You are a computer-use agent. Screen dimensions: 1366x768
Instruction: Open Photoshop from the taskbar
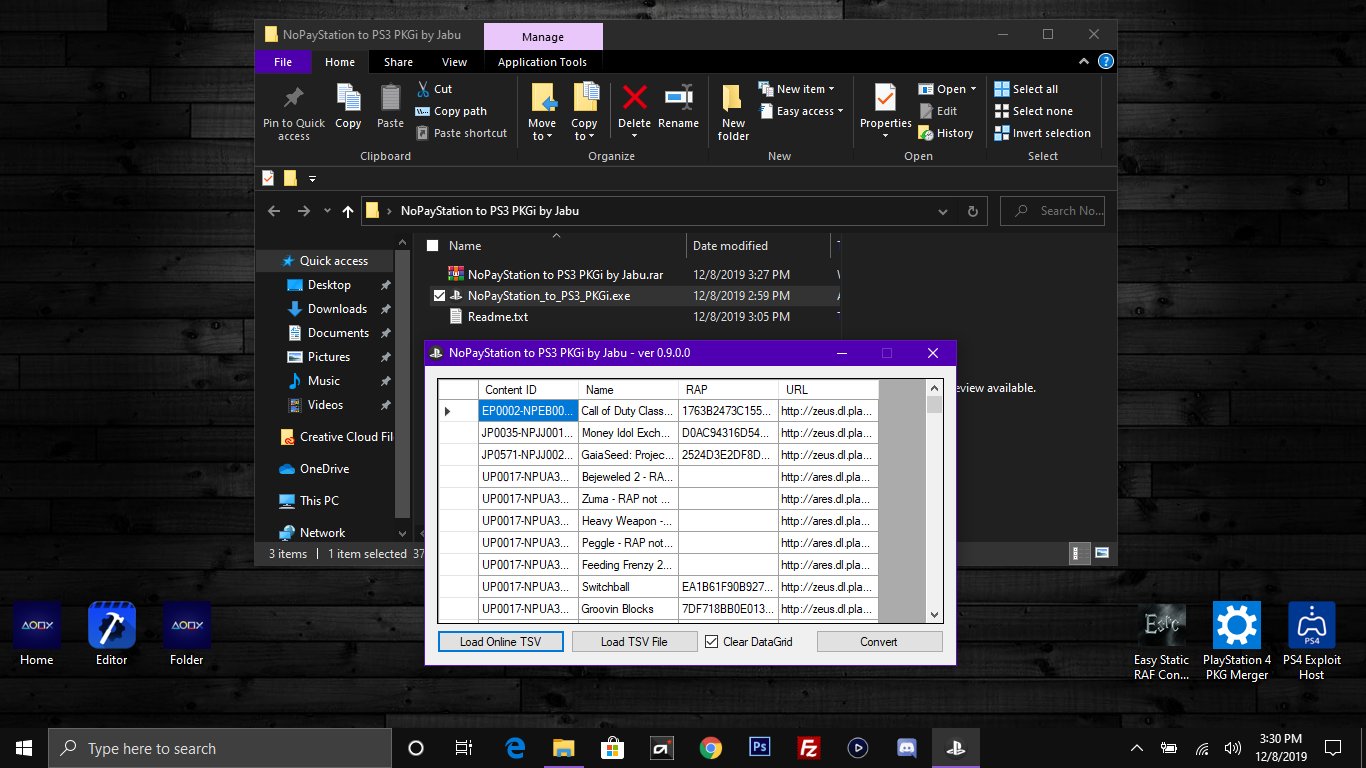pyautogui.click(x=759, y=747)
